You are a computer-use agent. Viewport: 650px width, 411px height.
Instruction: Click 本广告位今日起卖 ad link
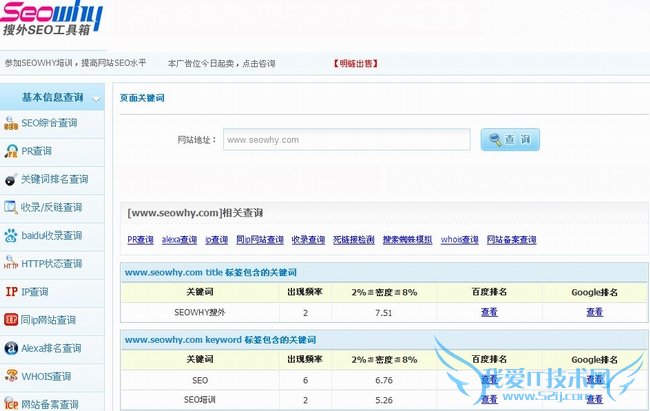click(x=221, y=63)
